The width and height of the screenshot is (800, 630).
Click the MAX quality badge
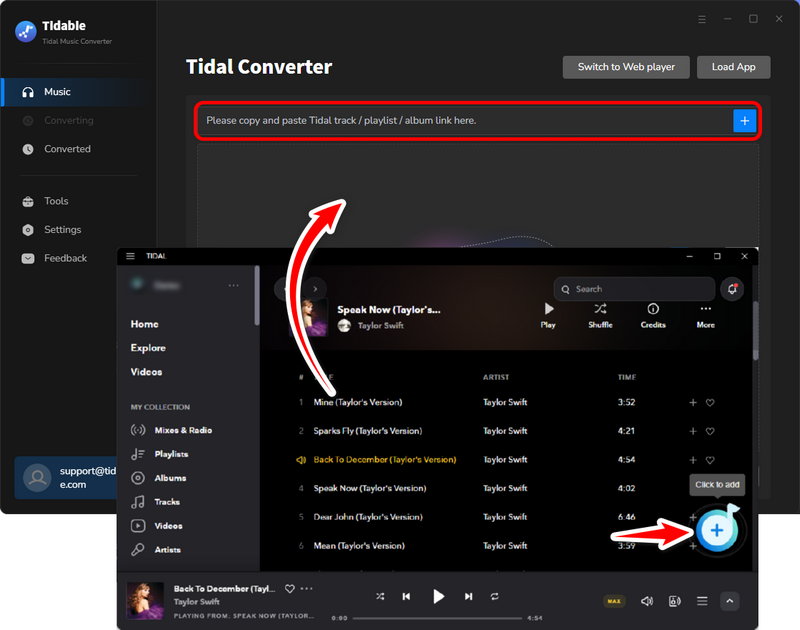click(x=614, y=601)
